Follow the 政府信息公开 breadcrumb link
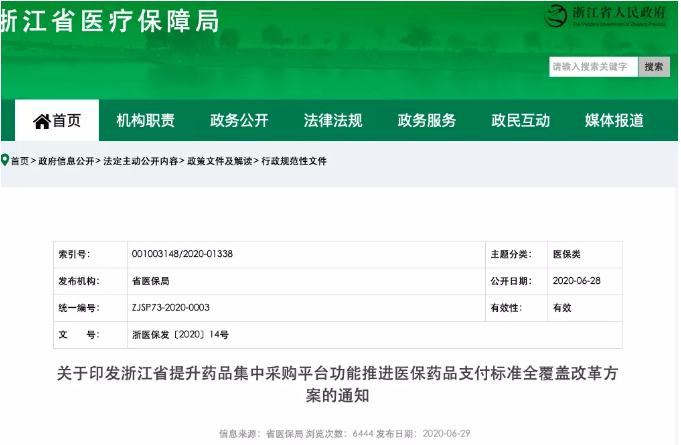681x445 pixels. pyautogui.click(x=66, y=161)
